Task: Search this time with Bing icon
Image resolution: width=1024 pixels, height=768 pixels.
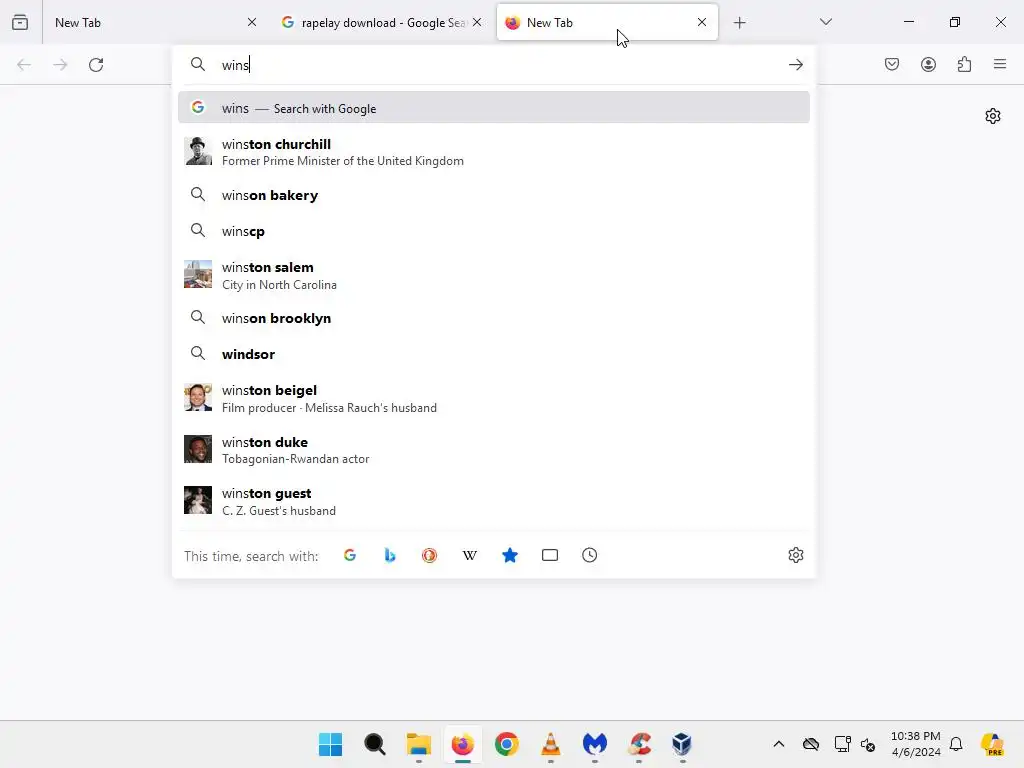Action: point(390,555)
